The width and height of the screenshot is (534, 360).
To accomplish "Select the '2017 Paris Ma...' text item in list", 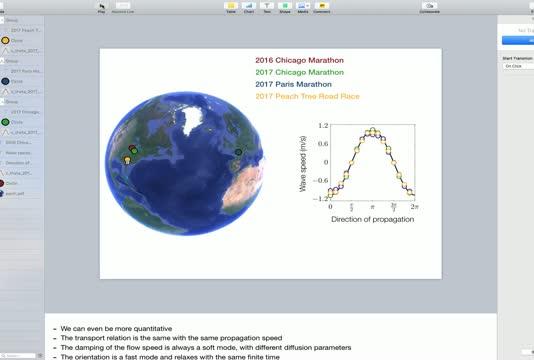I will 26,71.
